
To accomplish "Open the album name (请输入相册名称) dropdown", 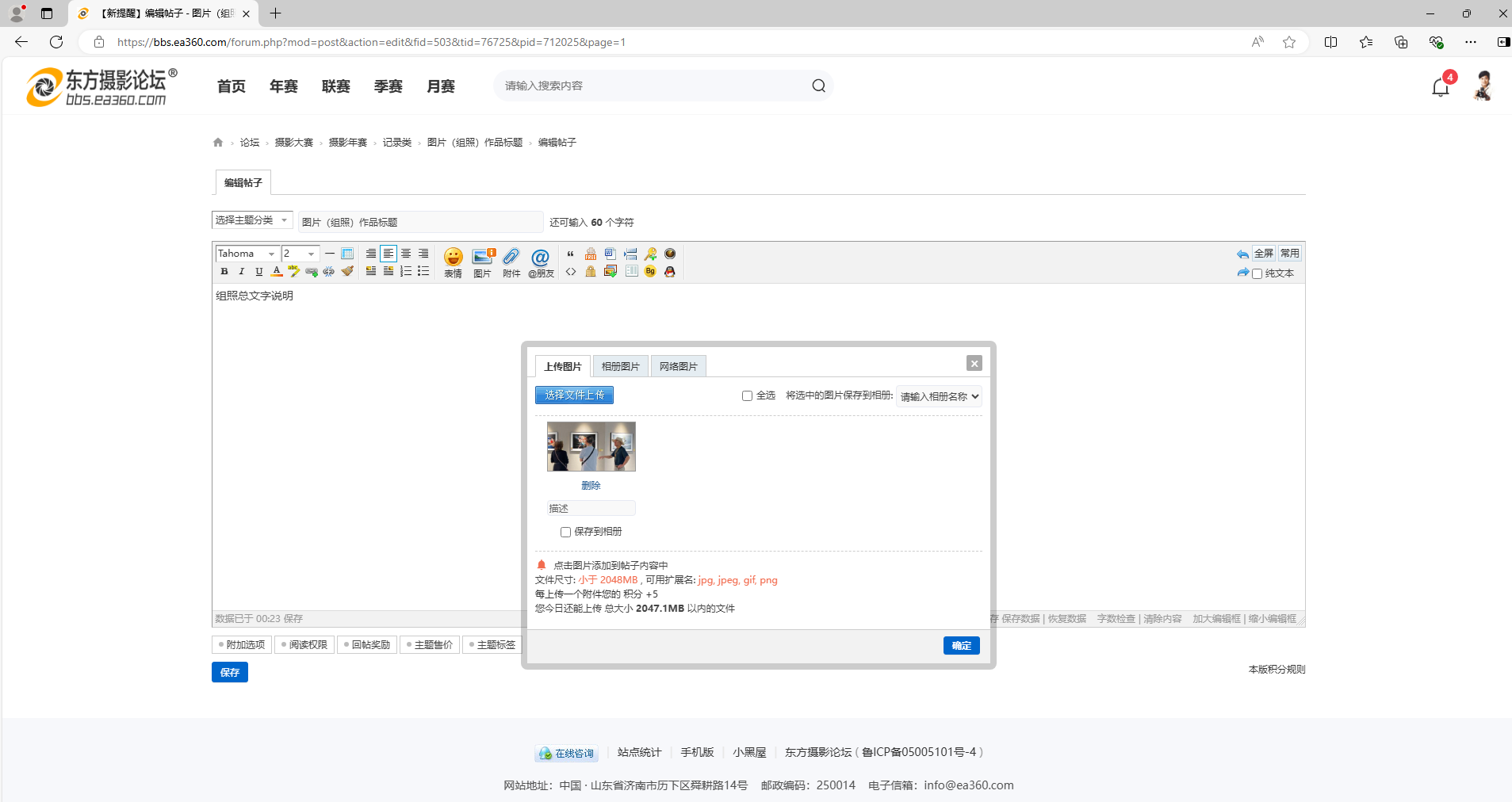I will tap(940, 396).
